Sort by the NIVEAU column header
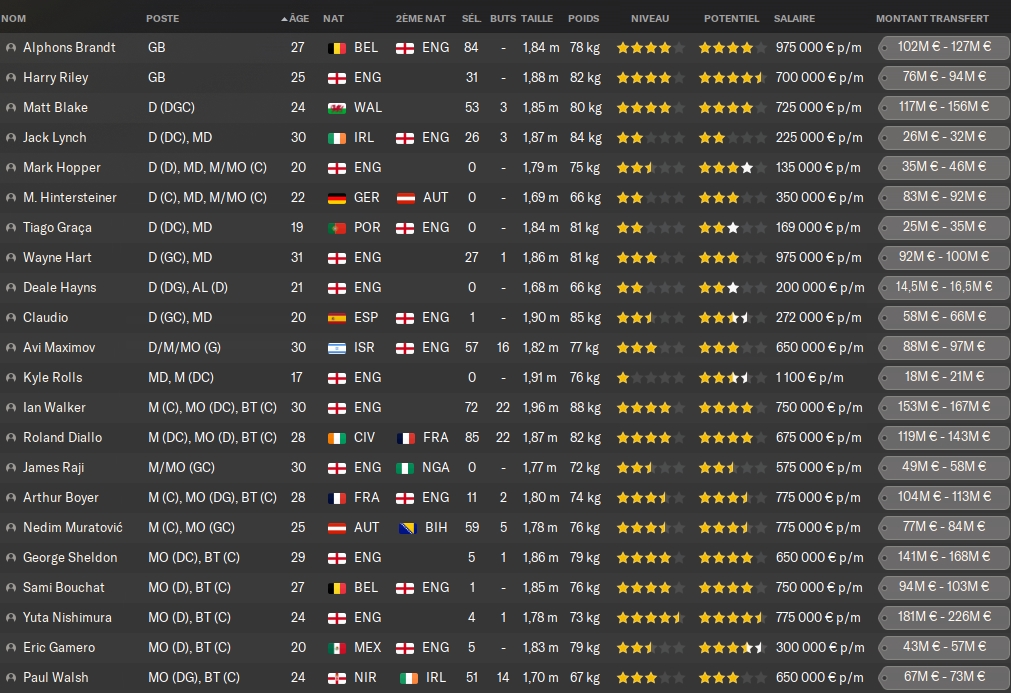The width and height of the screenshot is (1011, 693). 650,19
